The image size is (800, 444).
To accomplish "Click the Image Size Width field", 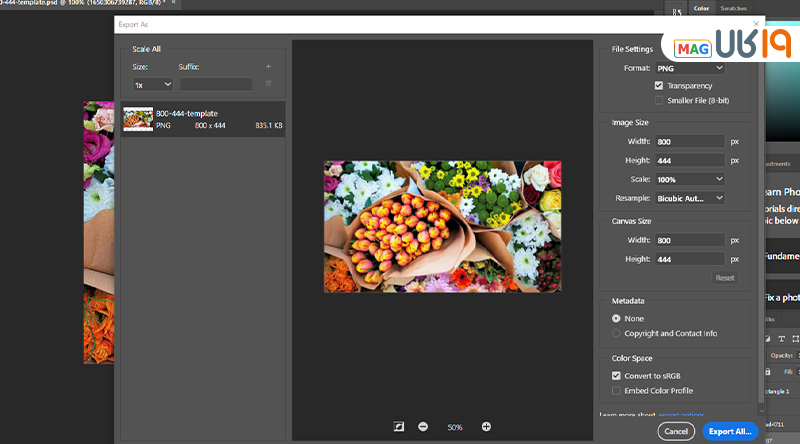I will click(x=690, y=141).
